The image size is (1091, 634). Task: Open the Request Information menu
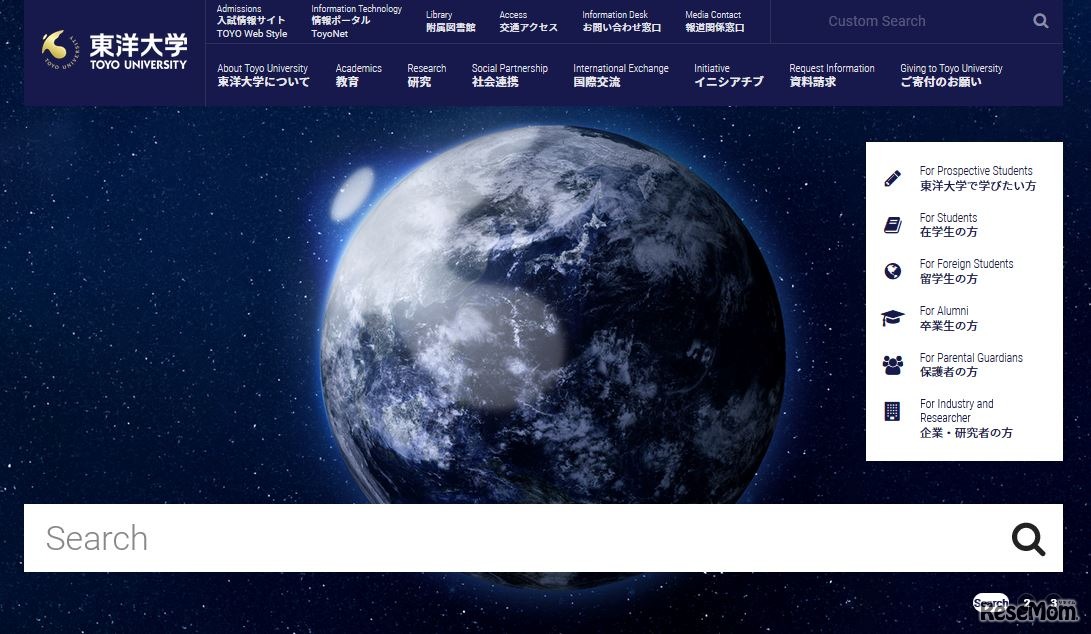[x=831, y=75]
